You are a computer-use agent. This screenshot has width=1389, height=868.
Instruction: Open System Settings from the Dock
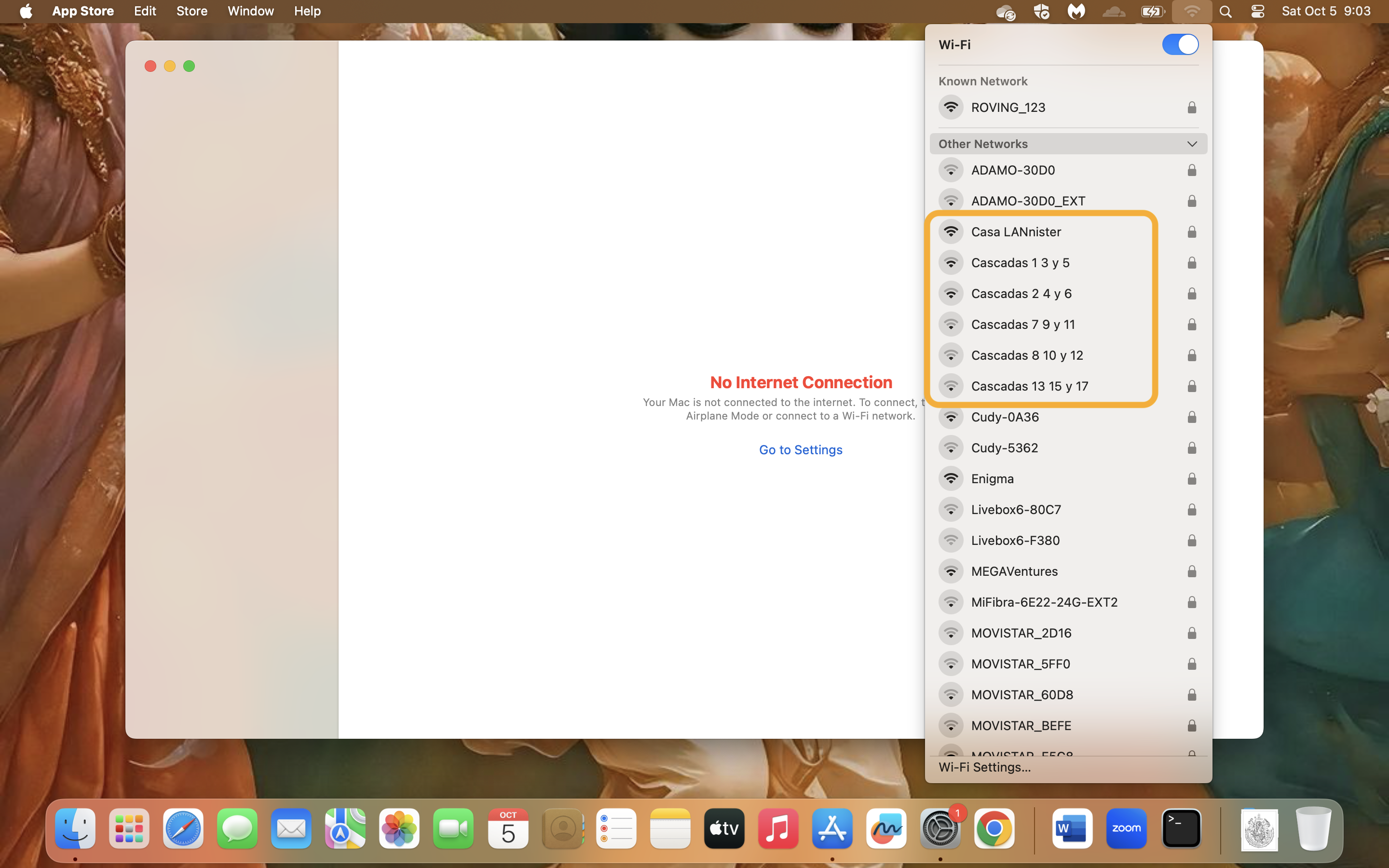[940, 829]
